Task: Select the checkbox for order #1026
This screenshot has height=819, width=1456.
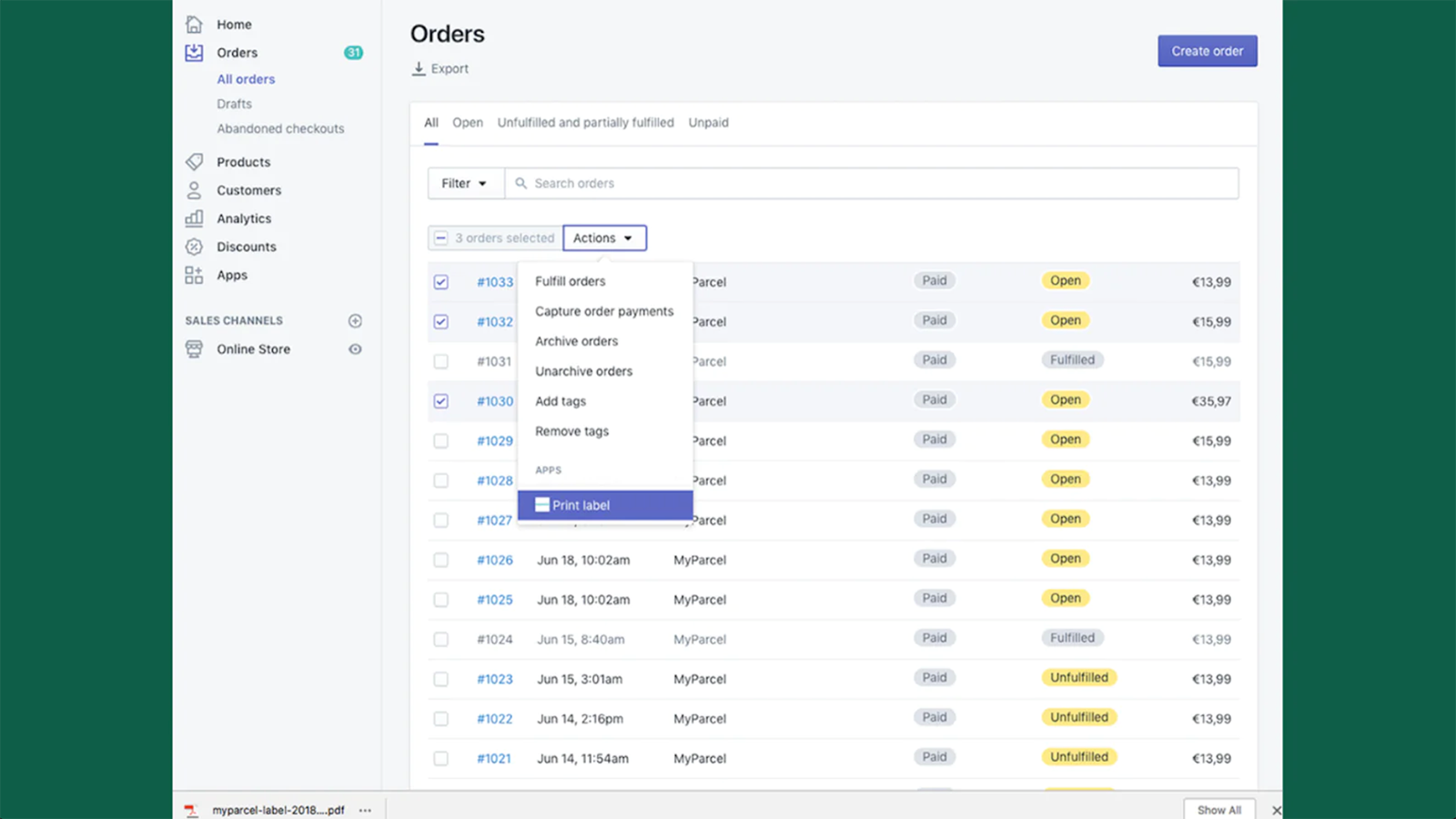Action: 441,561
